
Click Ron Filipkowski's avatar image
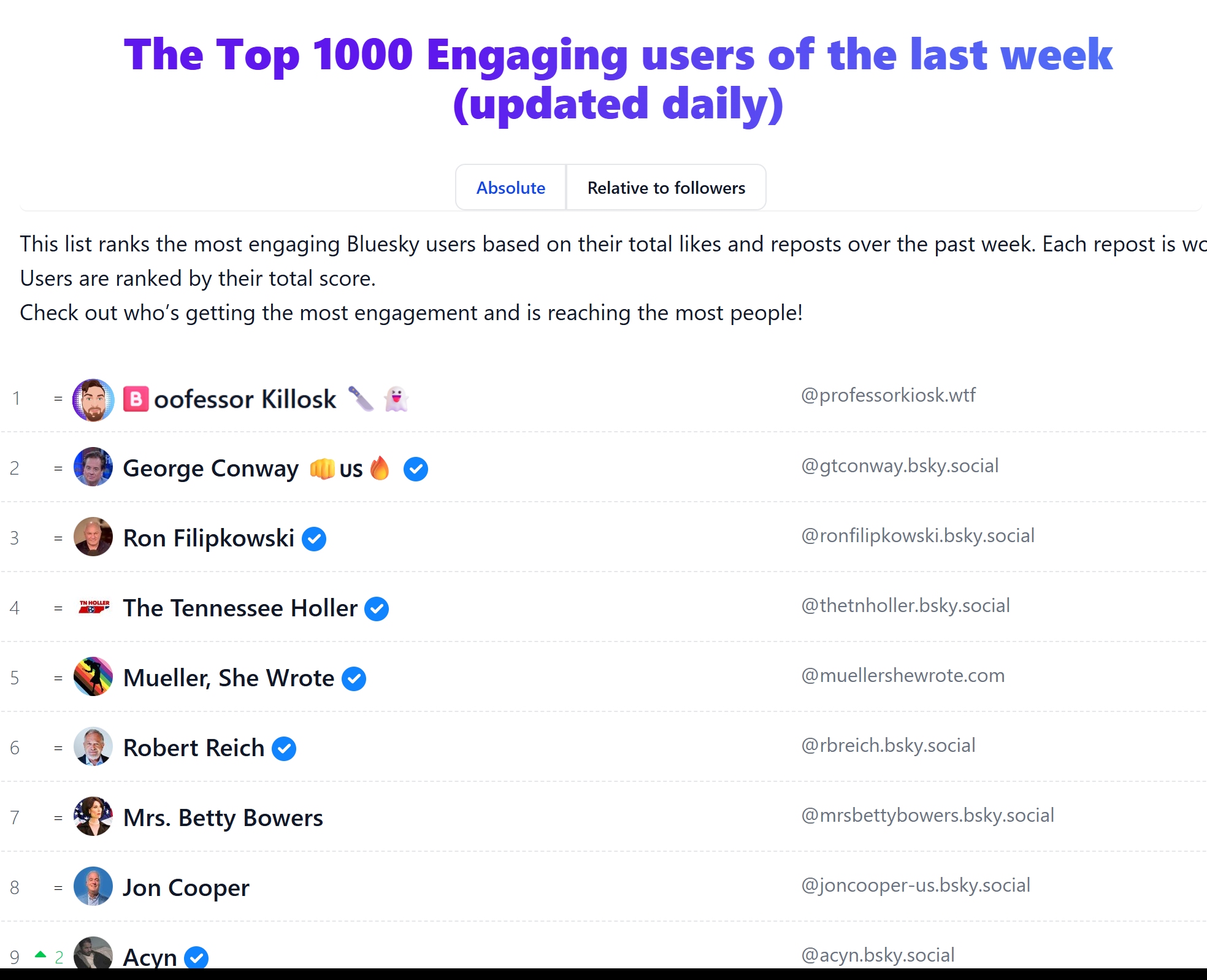(93, 537)
